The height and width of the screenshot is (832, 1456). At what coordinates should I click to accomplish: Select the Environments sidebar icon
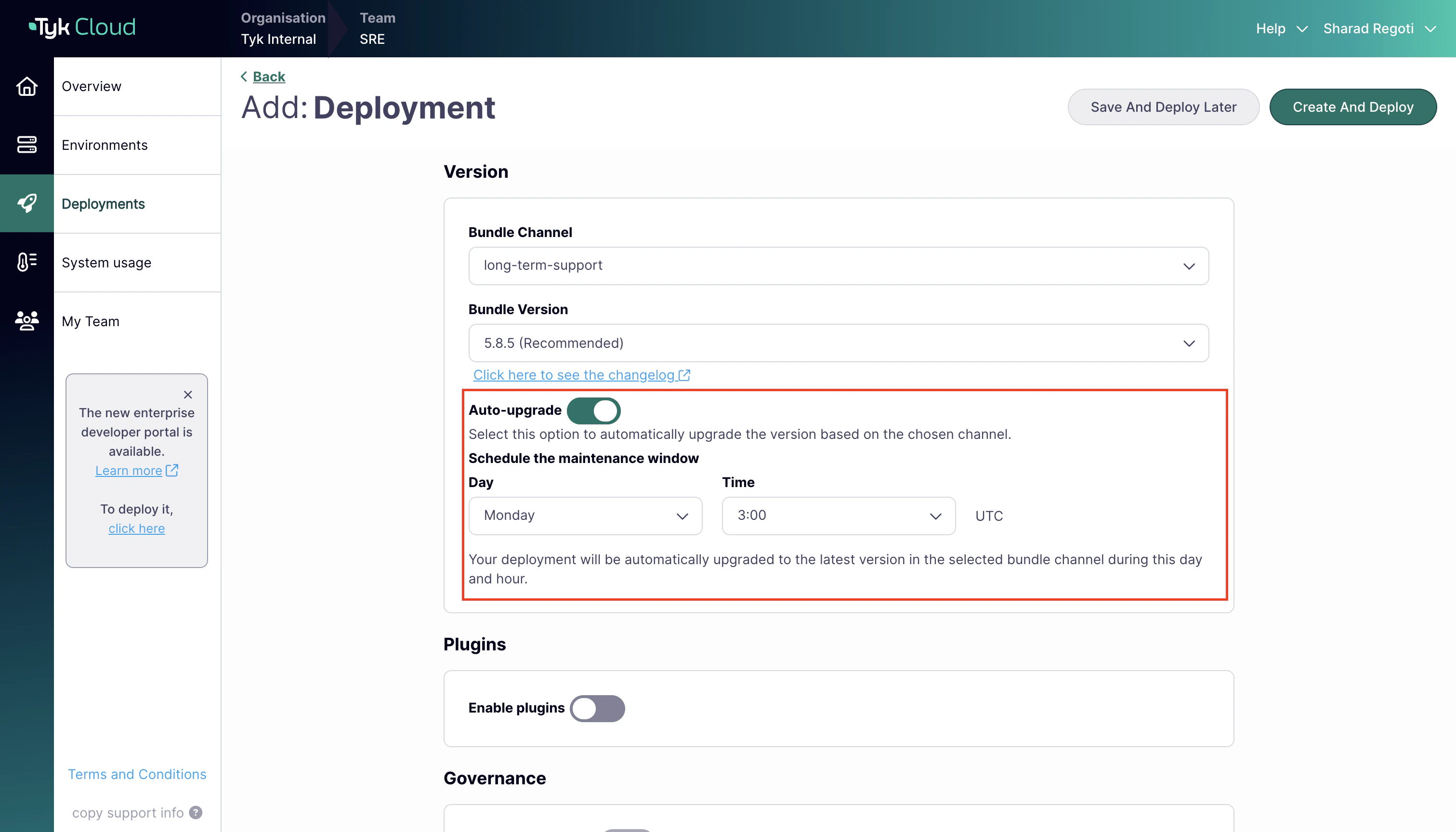[x=27, y=145]
